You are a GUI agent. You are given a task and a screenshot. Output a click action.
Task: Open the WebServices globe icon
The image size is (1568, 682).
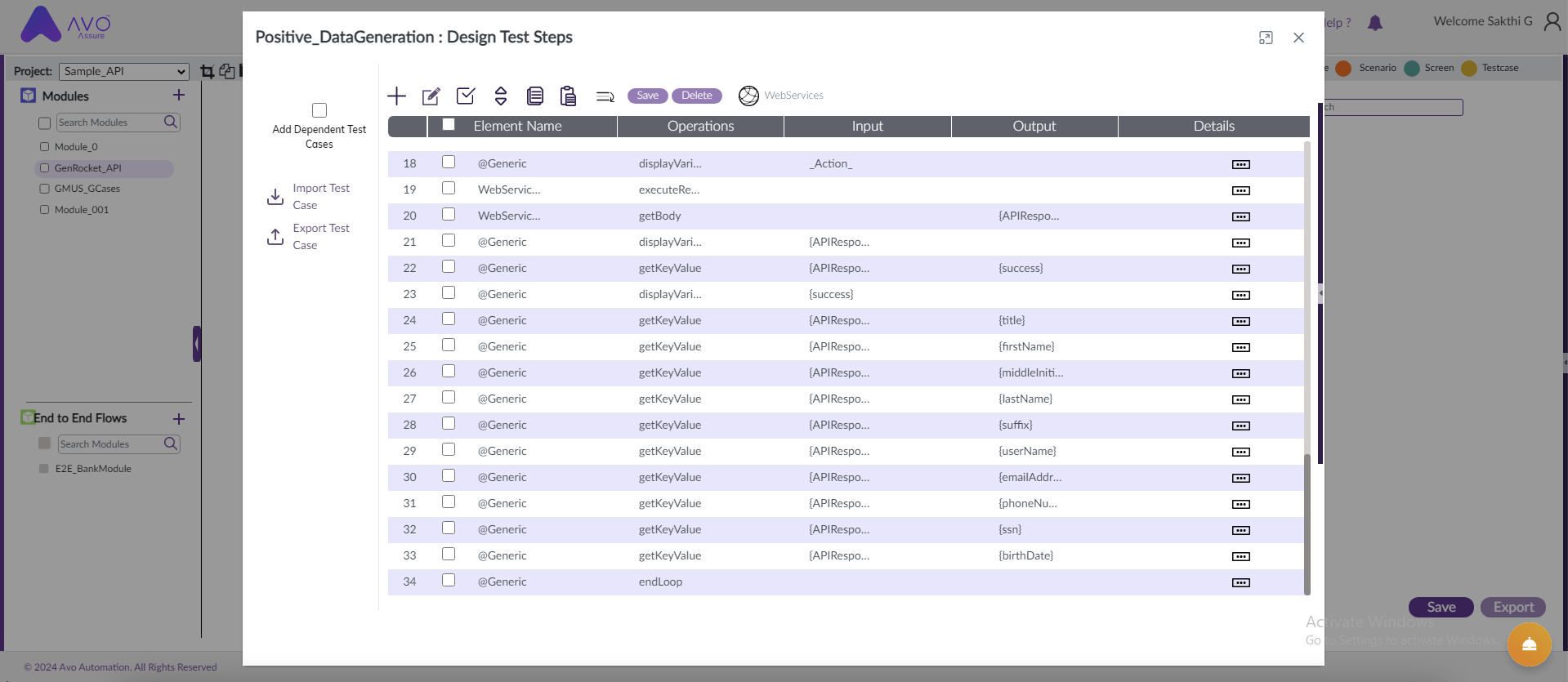pyautogui.click(x=748, y=96)
